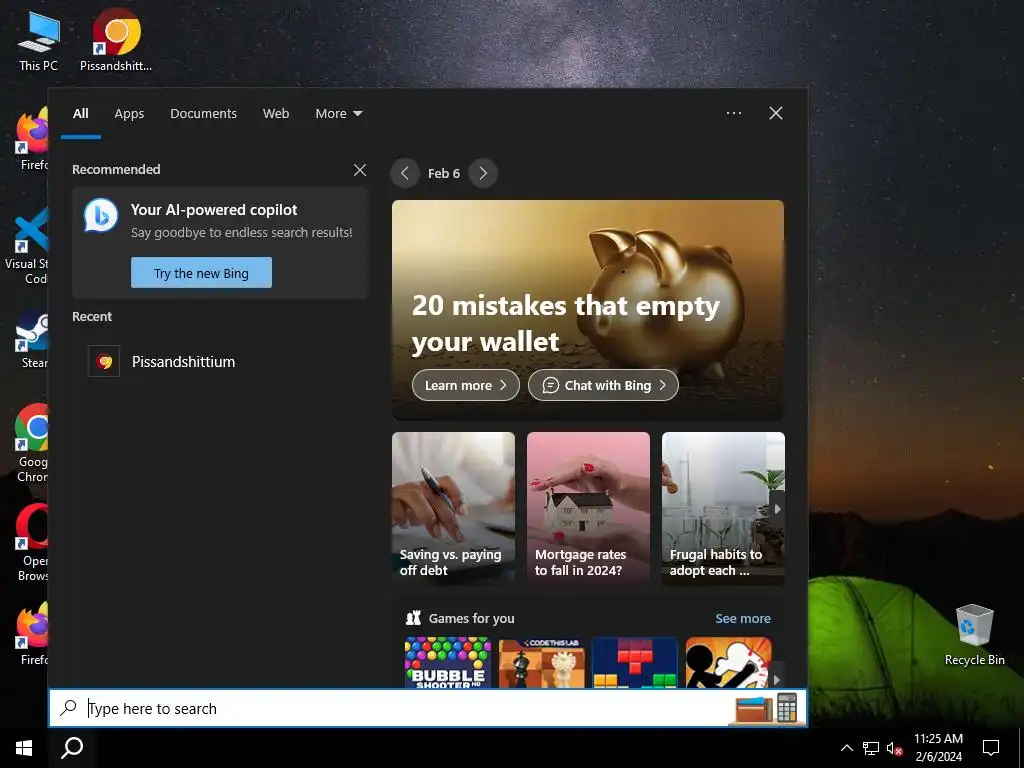Viewport: 1024px width, 768px height.
Task: Open See more games link
Action: click(x=743, y=618)
